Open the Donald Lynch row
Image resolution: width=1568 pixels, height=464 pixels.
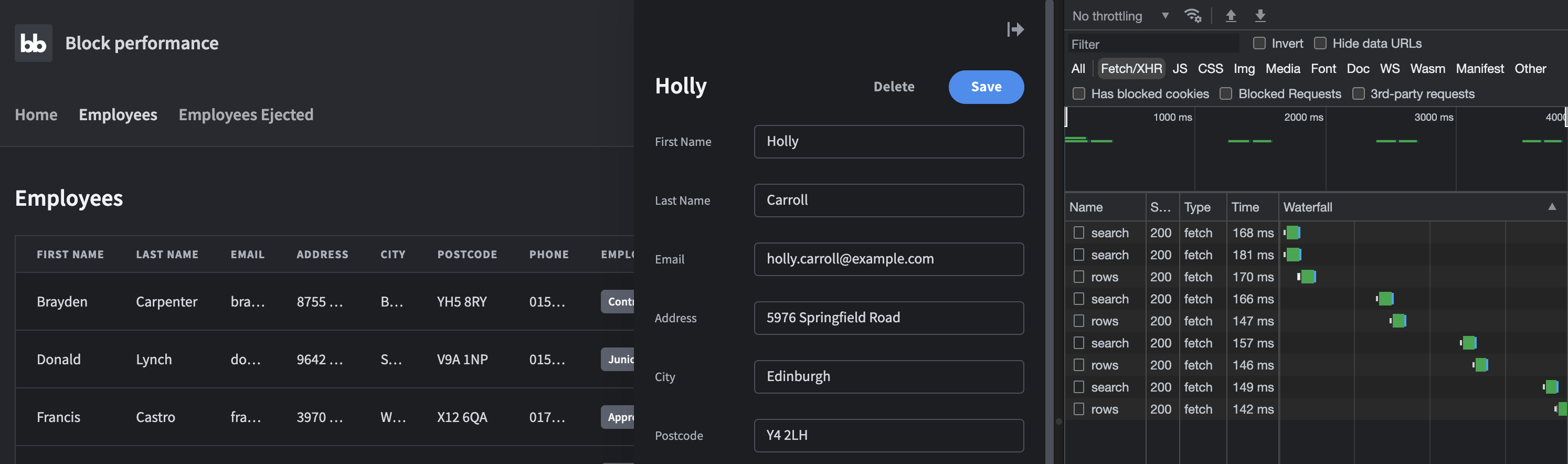[x=324, y=359]
